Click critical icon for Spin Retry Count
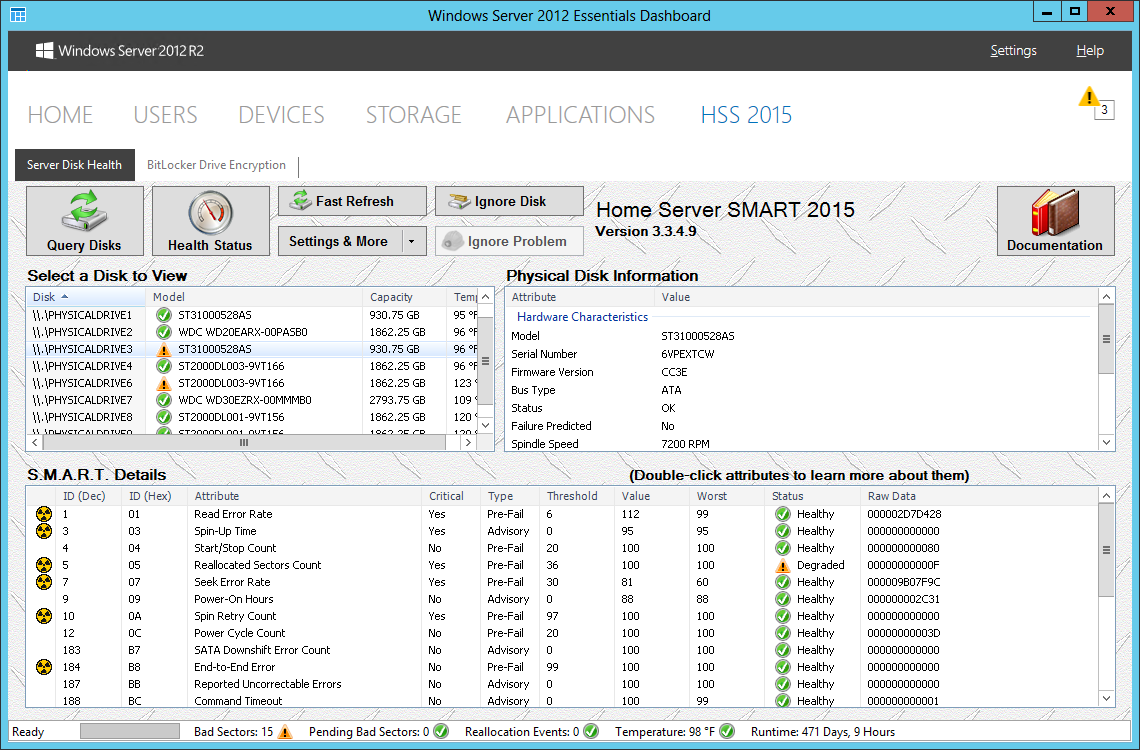Viewport: 1140px width, 750px height. coord(44,616)
